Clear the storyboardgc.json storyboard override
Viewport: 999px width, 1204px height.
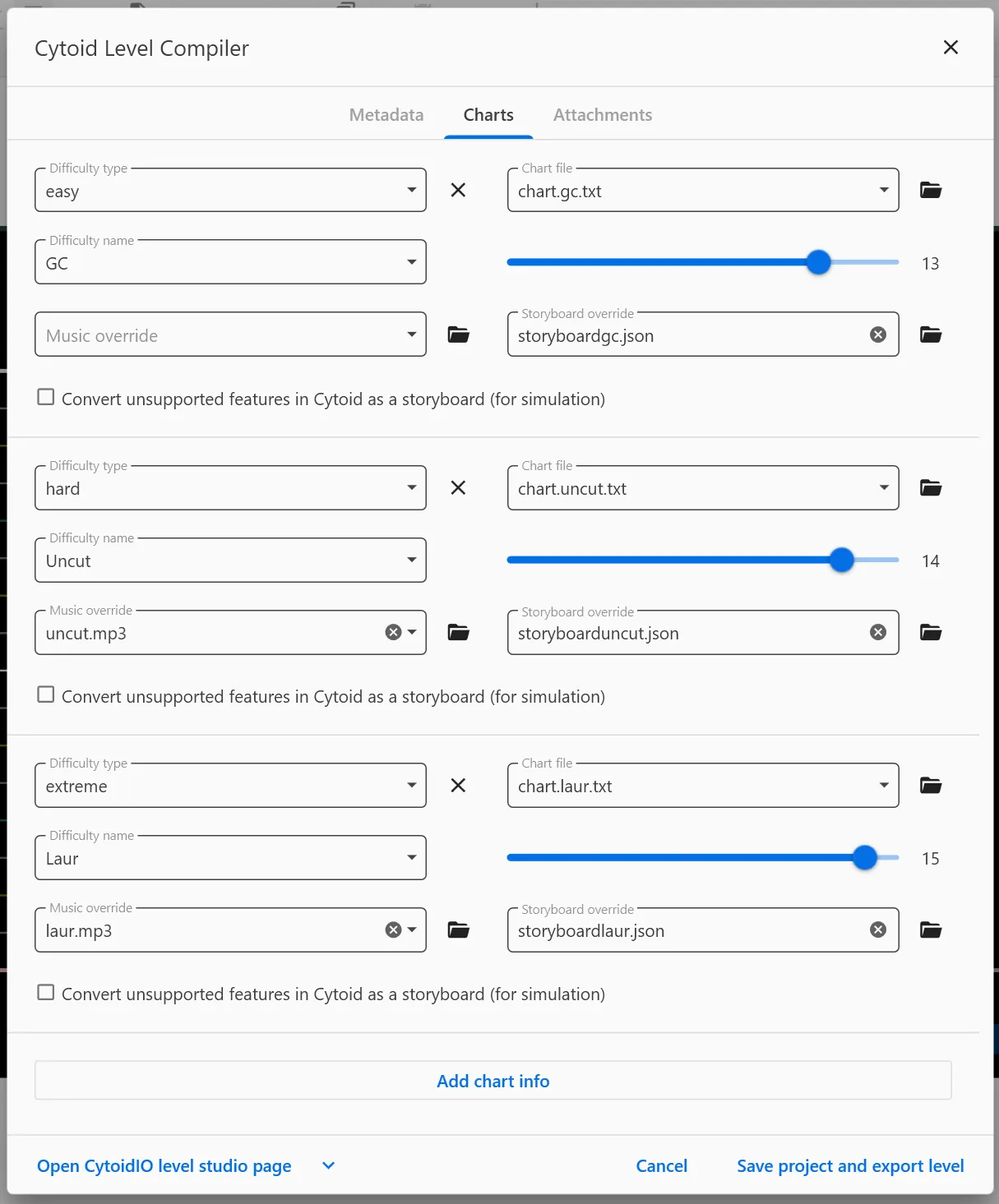[878, 334]
